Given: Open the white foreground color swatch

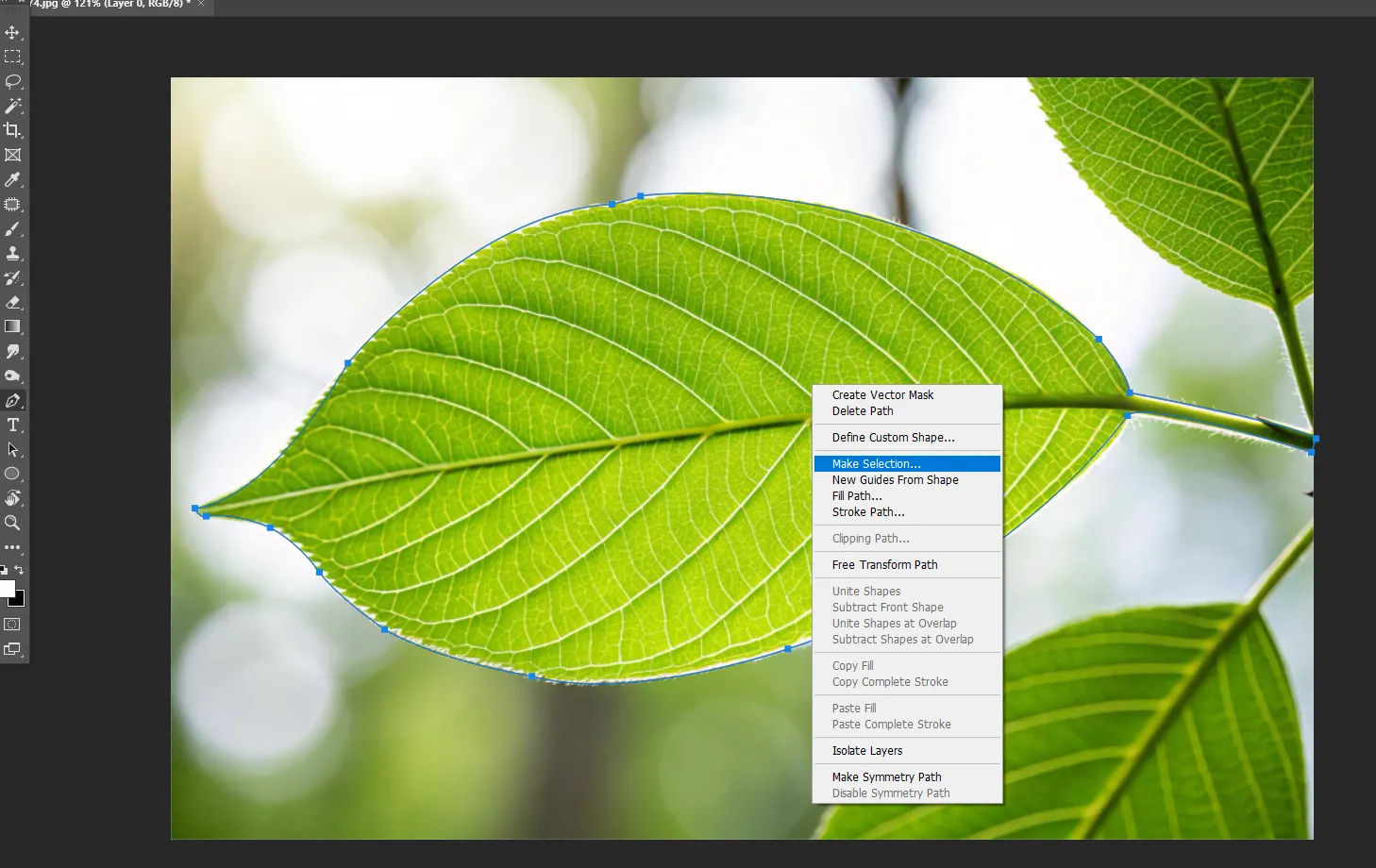Looking at the screenshot, I should tap(7, 589).
